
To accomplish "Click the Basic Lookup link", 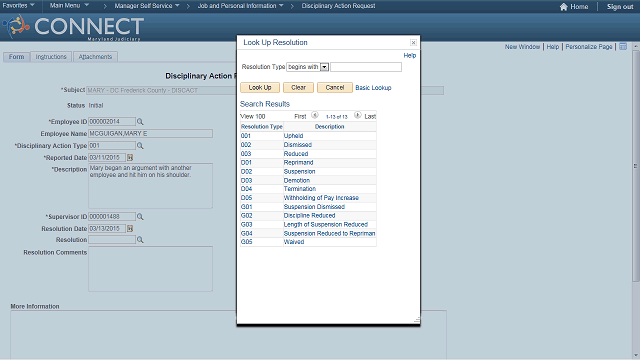I will (x=373, y=88).
